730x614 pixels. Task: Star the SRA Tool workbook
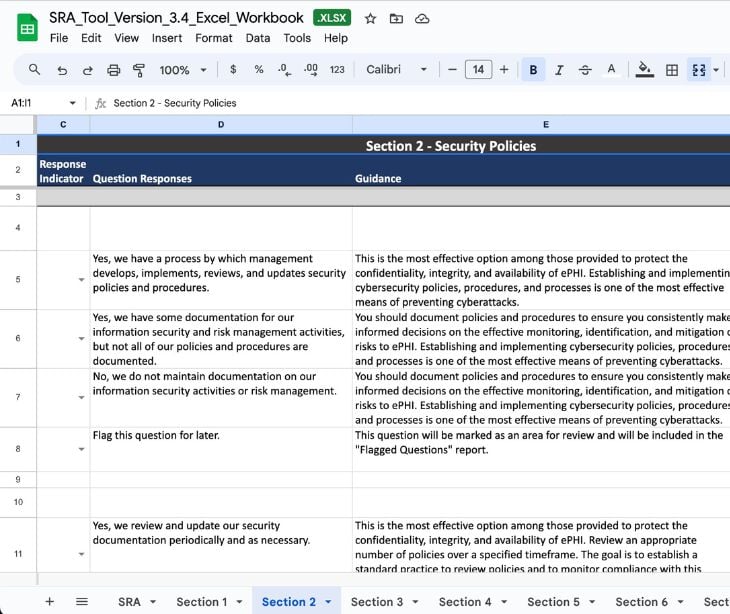(370, 18)
